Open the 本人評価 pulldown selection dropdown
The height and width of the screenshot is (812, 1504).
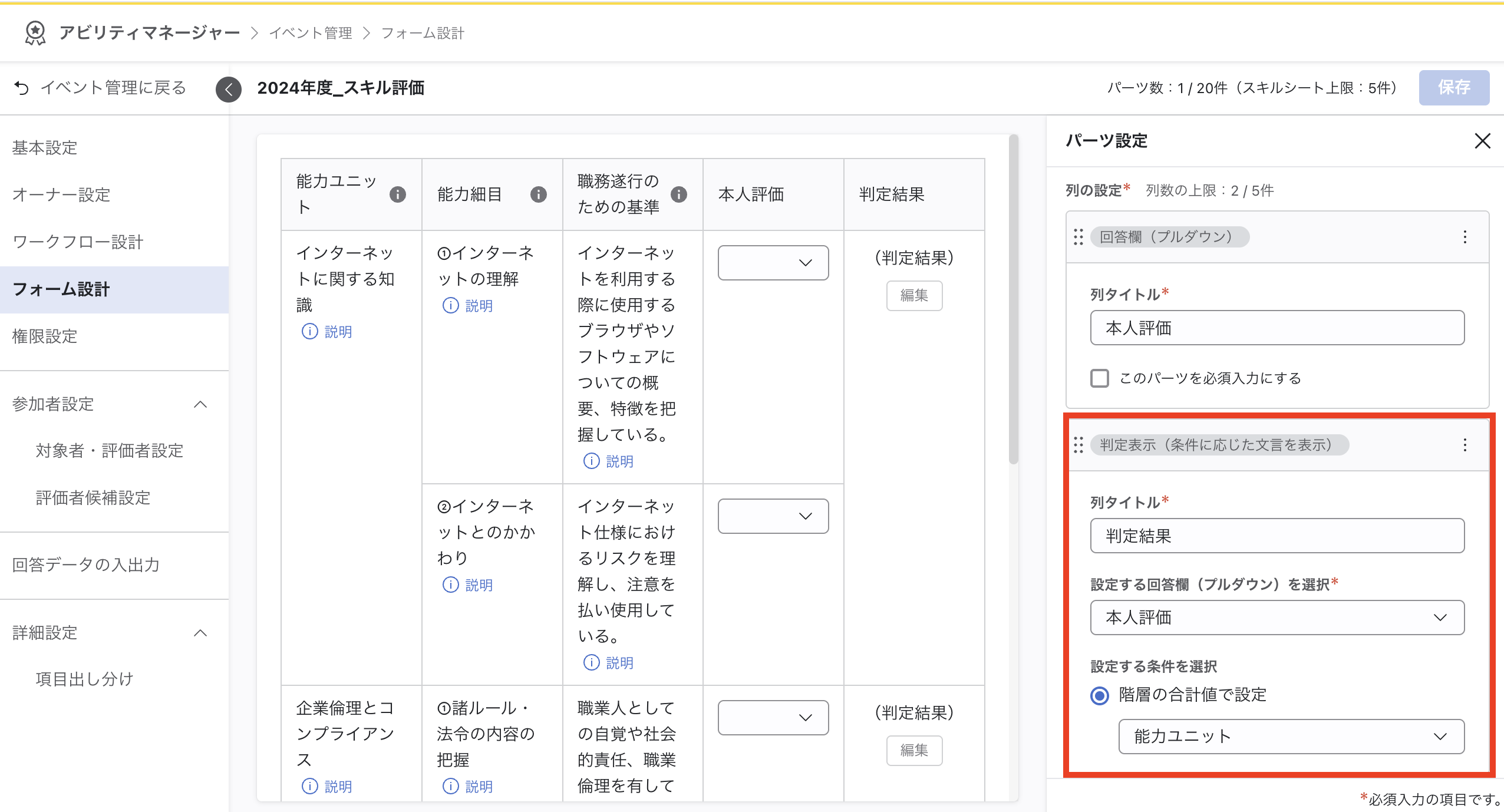point(1277,617)
